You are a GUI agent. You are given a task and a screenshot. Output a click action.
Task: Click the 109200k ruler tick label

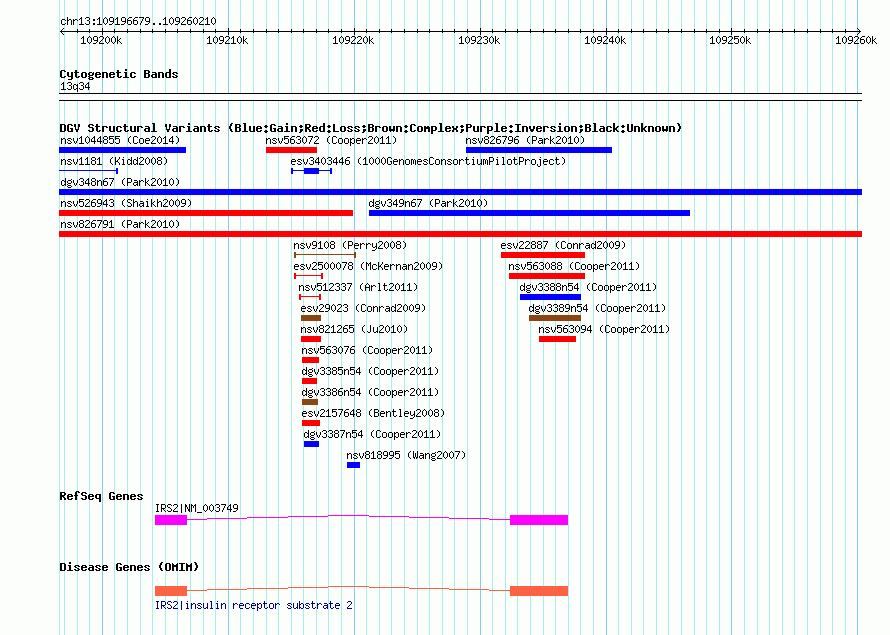101,40
